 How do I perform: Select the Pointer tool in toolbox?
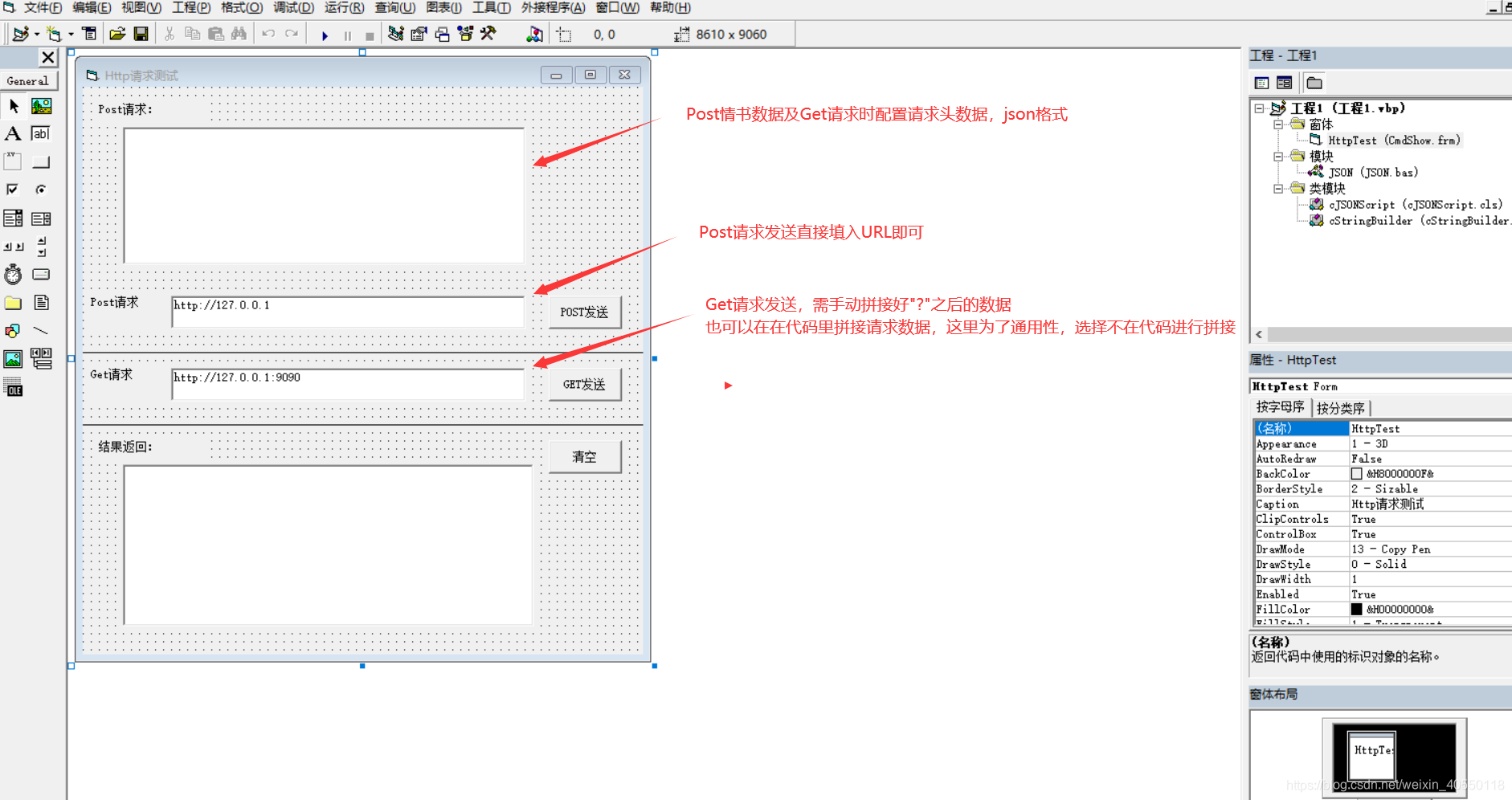(x=14, y=106)
